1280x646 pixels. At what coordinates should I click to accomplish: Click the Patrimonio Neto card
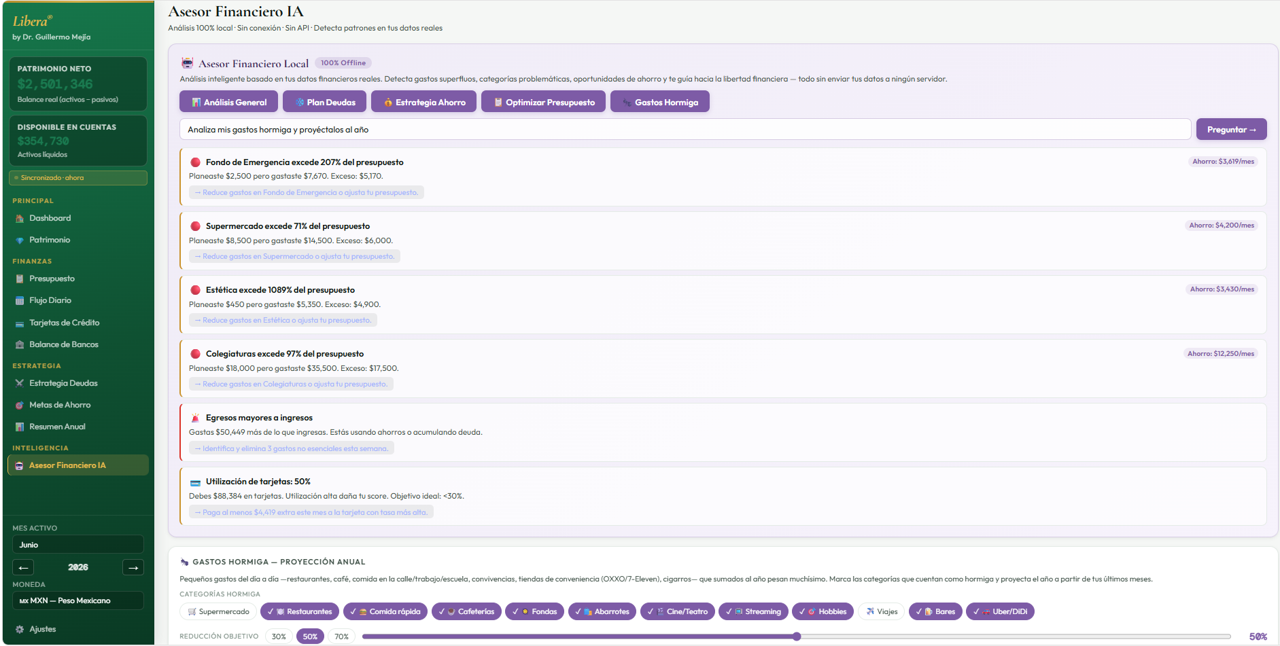(x=78, y=83)
